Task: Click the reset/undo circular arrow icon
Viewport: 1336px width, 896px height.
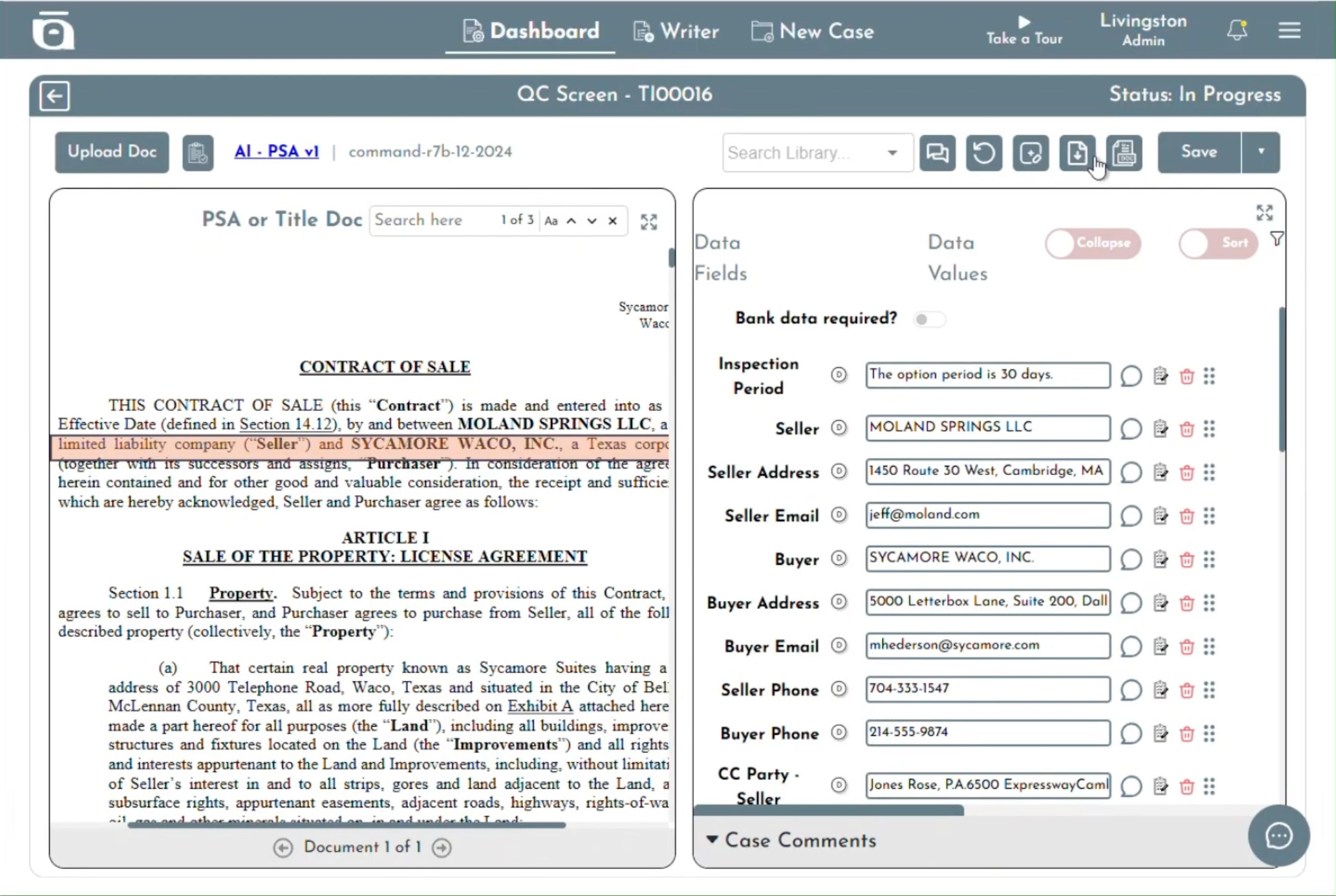Action: click(984, 153)
